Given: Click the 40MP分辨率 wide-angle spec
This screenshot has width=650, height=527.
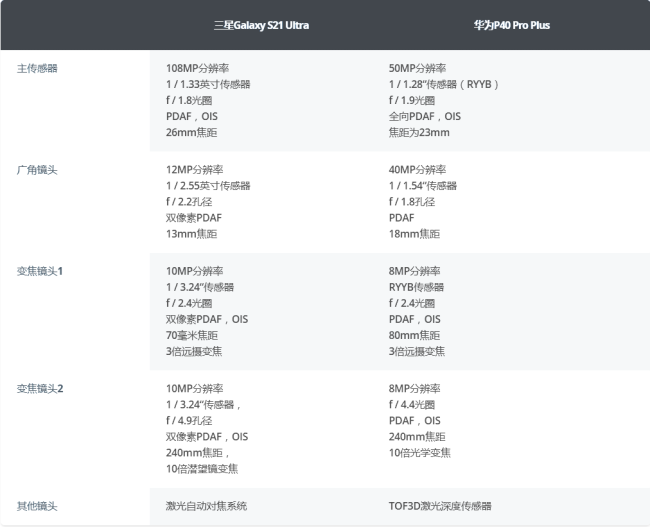Looking at the screenshot, I should tap(417, 170).
